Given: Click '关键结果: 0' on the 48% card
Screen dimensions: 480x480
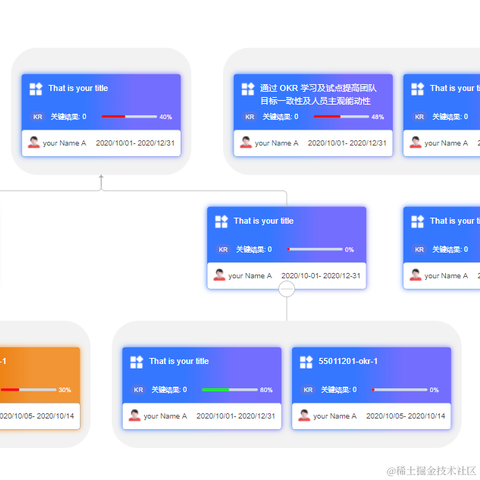Looking at the screenshot, I should pyautogui.click(x=280, y=117).
